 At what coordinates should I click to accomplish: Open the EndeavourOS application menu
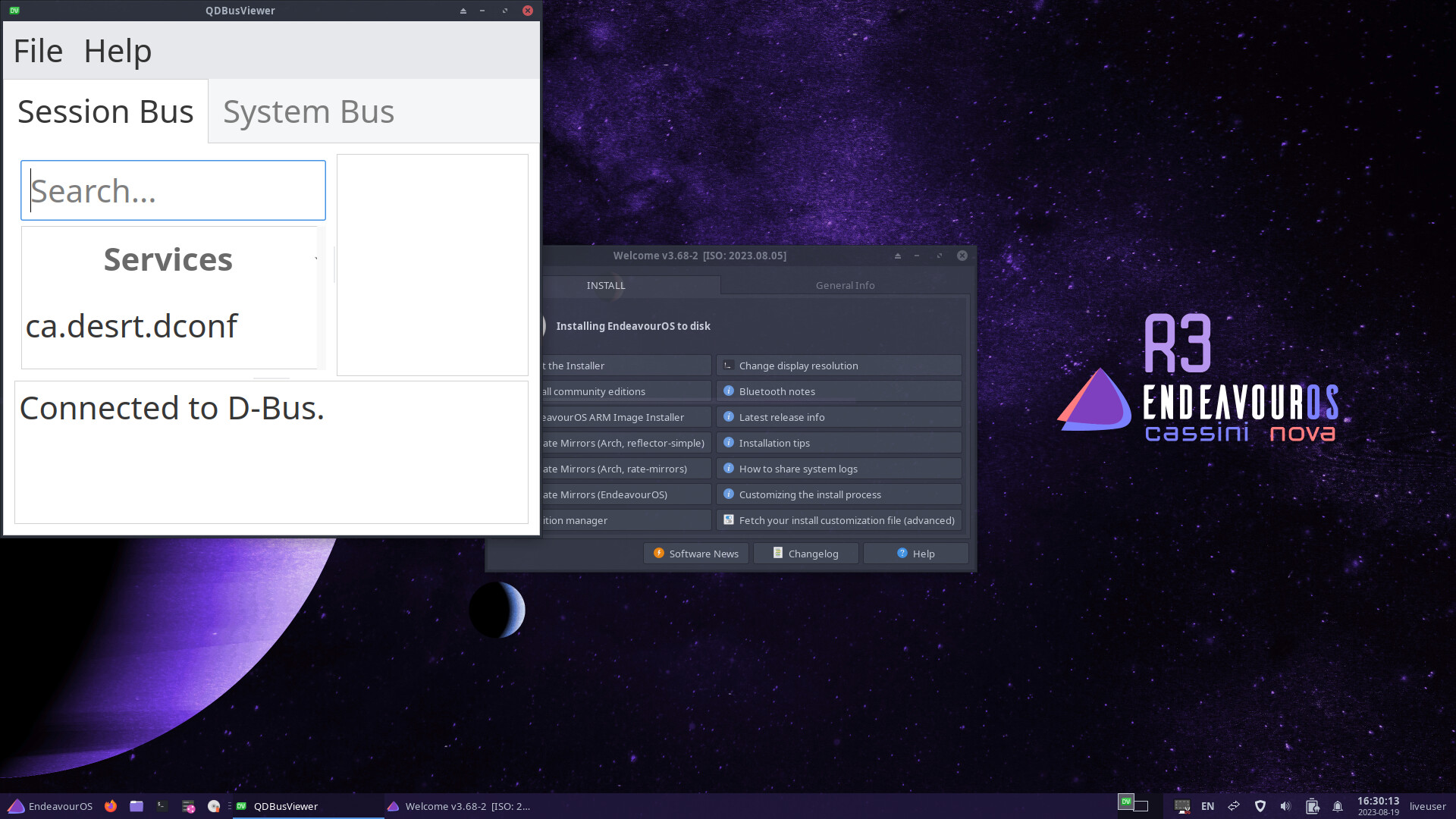pos(50,806)
